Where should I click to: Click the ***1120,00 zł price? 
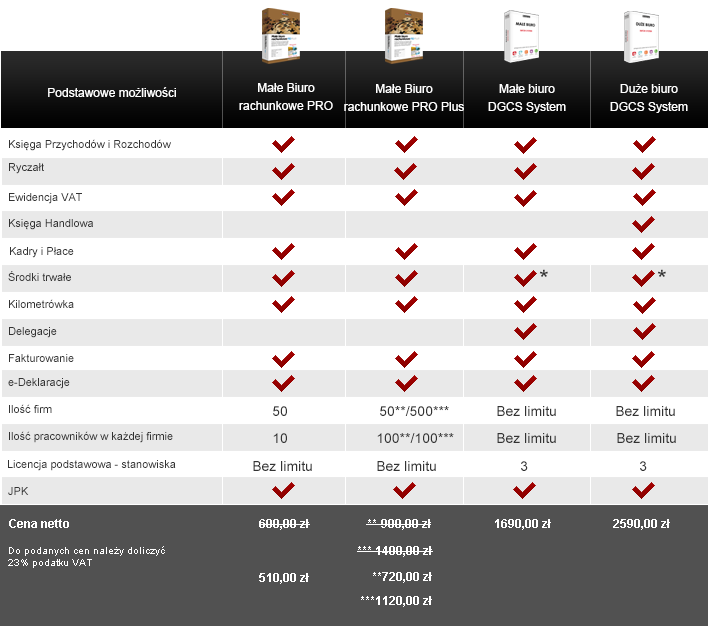point(396,601)
